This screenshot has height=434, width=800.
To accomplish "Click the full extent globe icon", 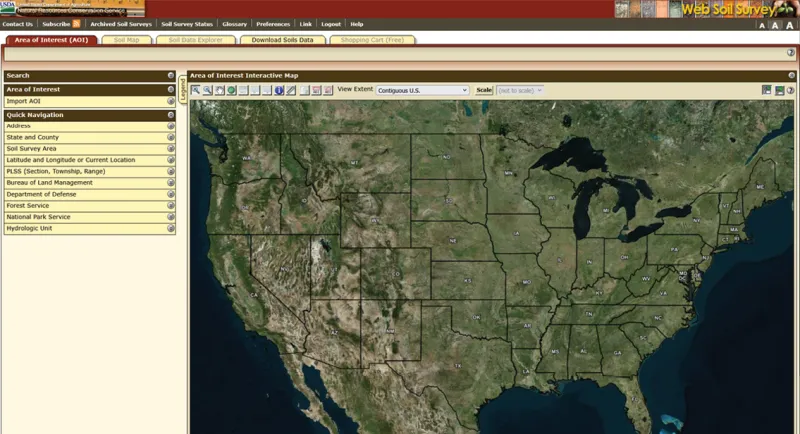I will pos(231,90).
